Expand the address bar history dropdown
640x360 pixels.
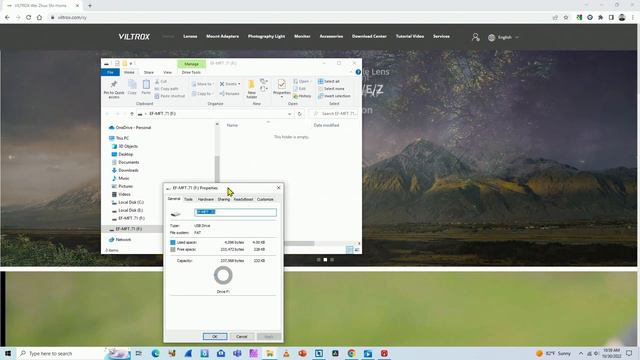click(x=289, y=114)
